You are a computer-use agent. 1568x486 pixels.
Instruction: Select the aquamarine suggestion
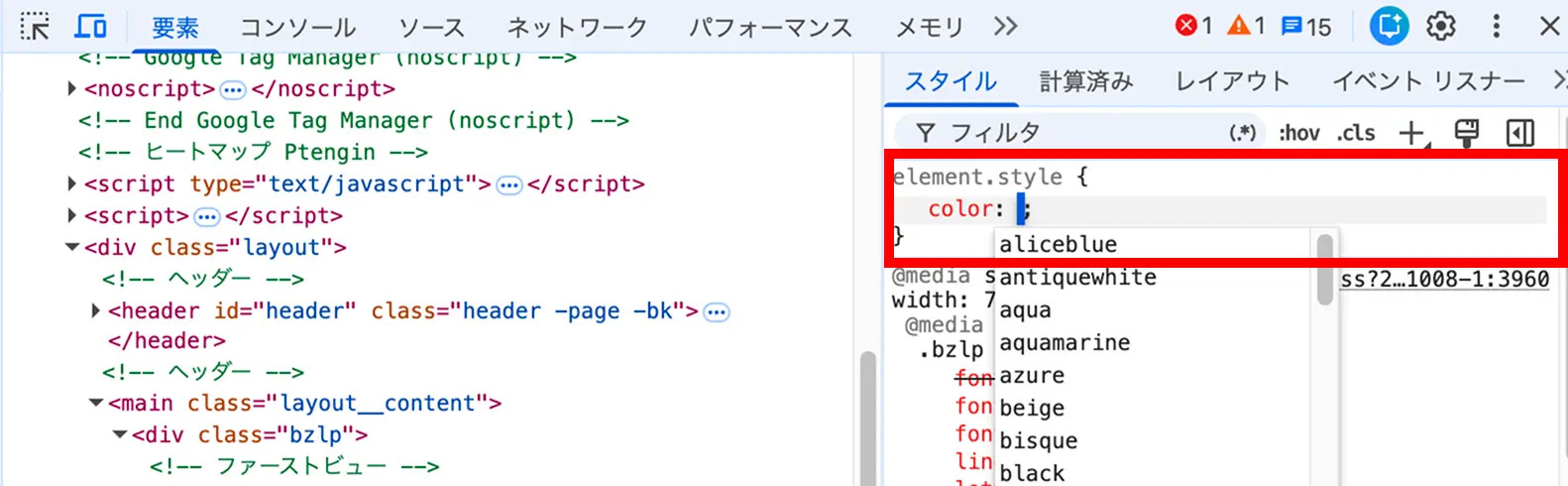(x=1154, y=342)
